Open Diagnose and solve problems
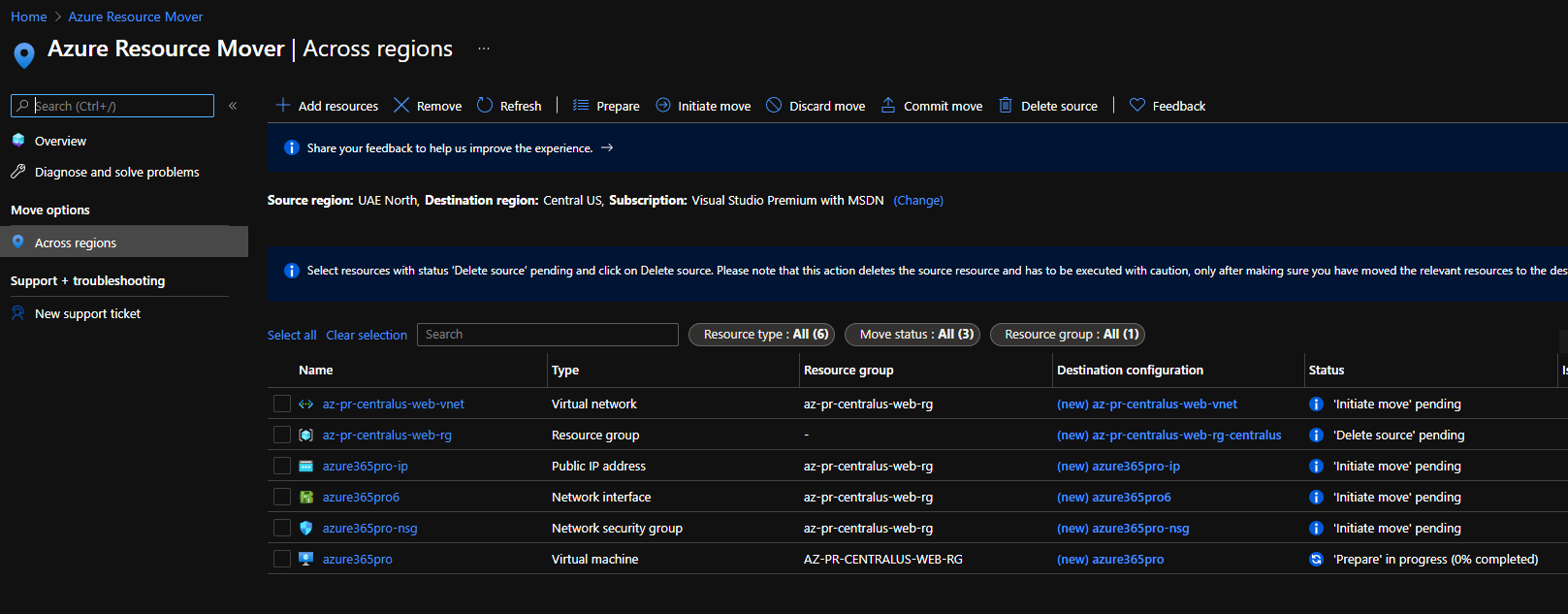Image resolution: width=1568 pixels, height=614 pixels. (x=116, y=173)
